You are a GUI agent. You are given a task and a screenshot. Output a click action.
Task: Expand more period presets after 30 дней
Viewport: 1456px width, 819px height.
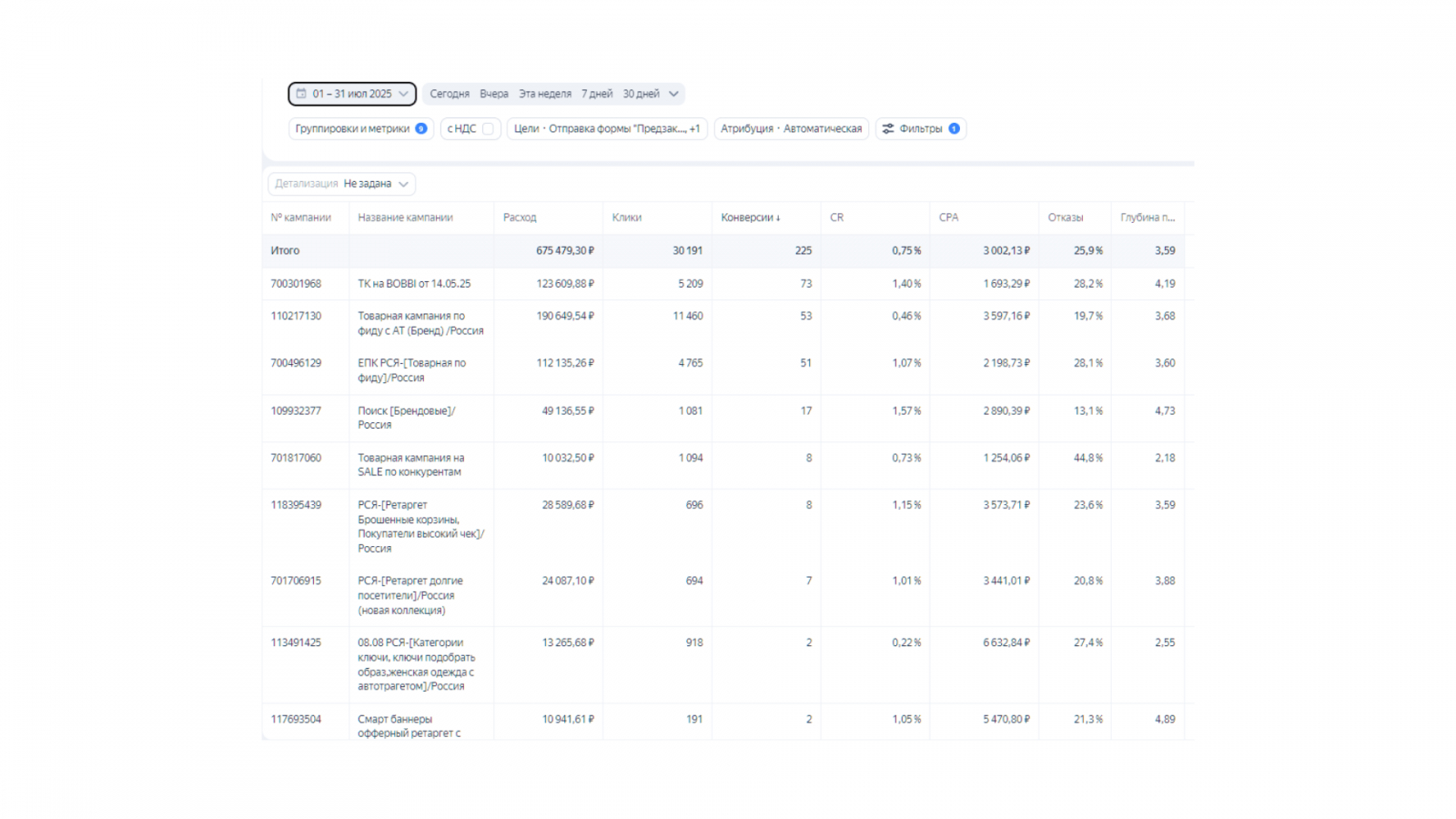(673, 94)
